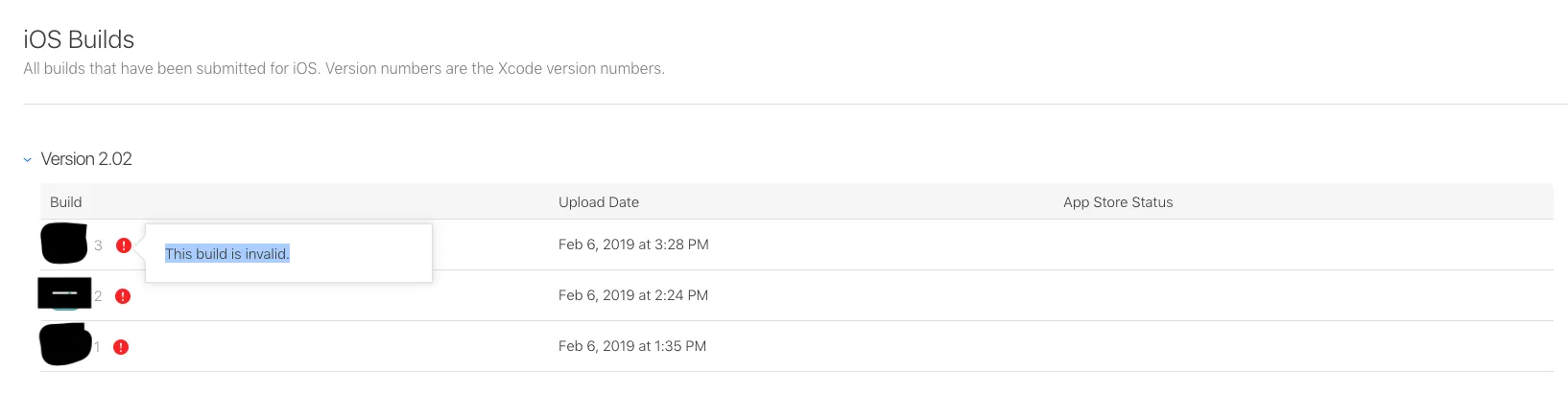Click the Feb 6, 2019 2:24 PM upload date
The image size is (1568, 396).
[633, 295]
